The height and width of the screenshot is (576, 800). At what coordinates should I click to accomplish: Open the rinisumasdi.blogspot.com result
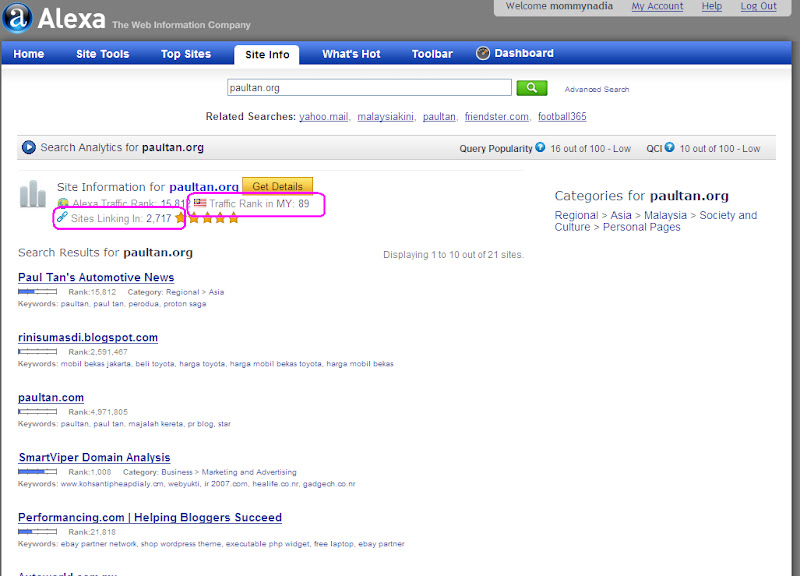tap(88, 338)
